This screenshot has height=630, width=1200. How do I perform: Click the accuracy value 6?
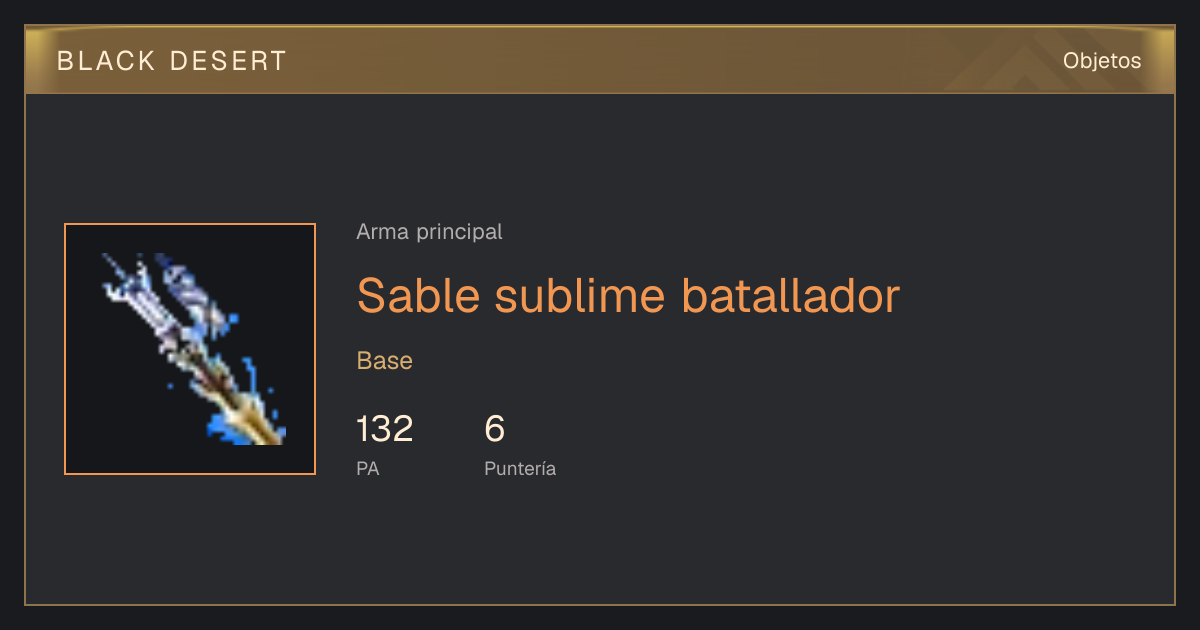tap(495, 429)
